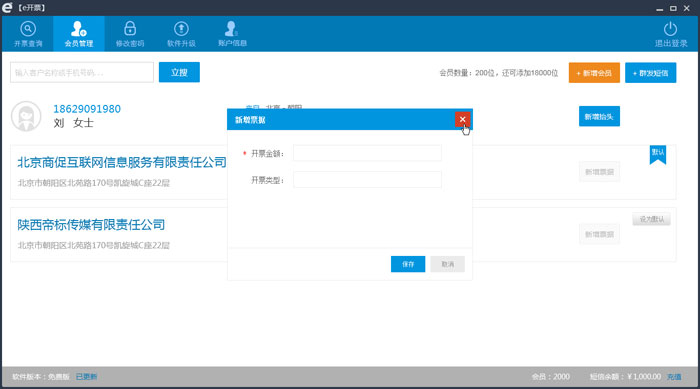Click 设为默认 set default button

[x=651, y=219]
